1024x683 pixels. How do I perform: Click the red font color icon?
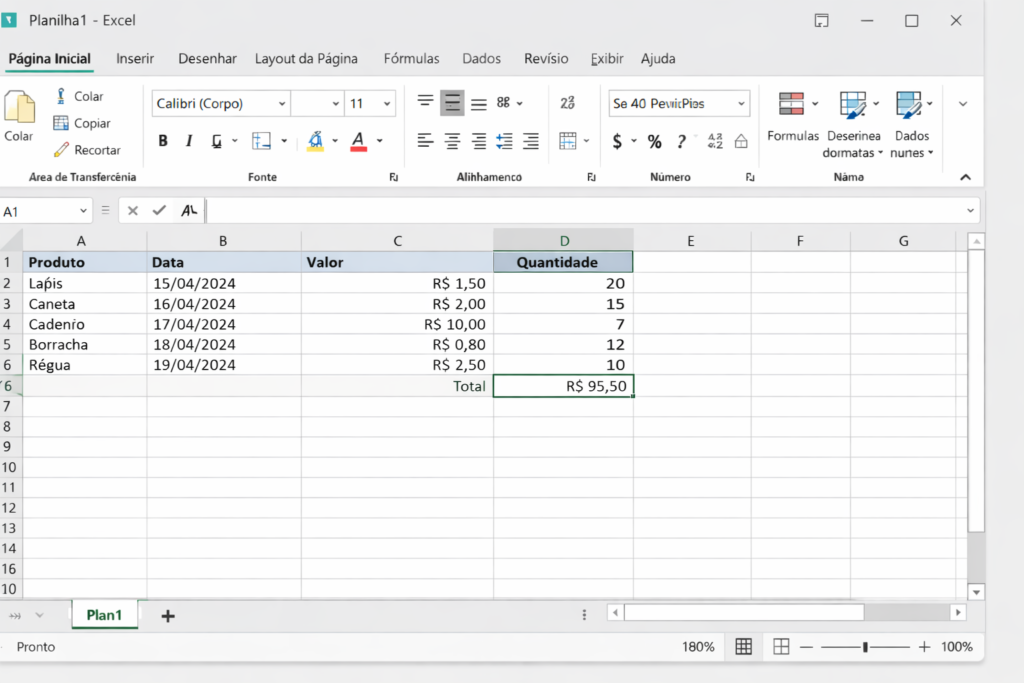point(359,141)
